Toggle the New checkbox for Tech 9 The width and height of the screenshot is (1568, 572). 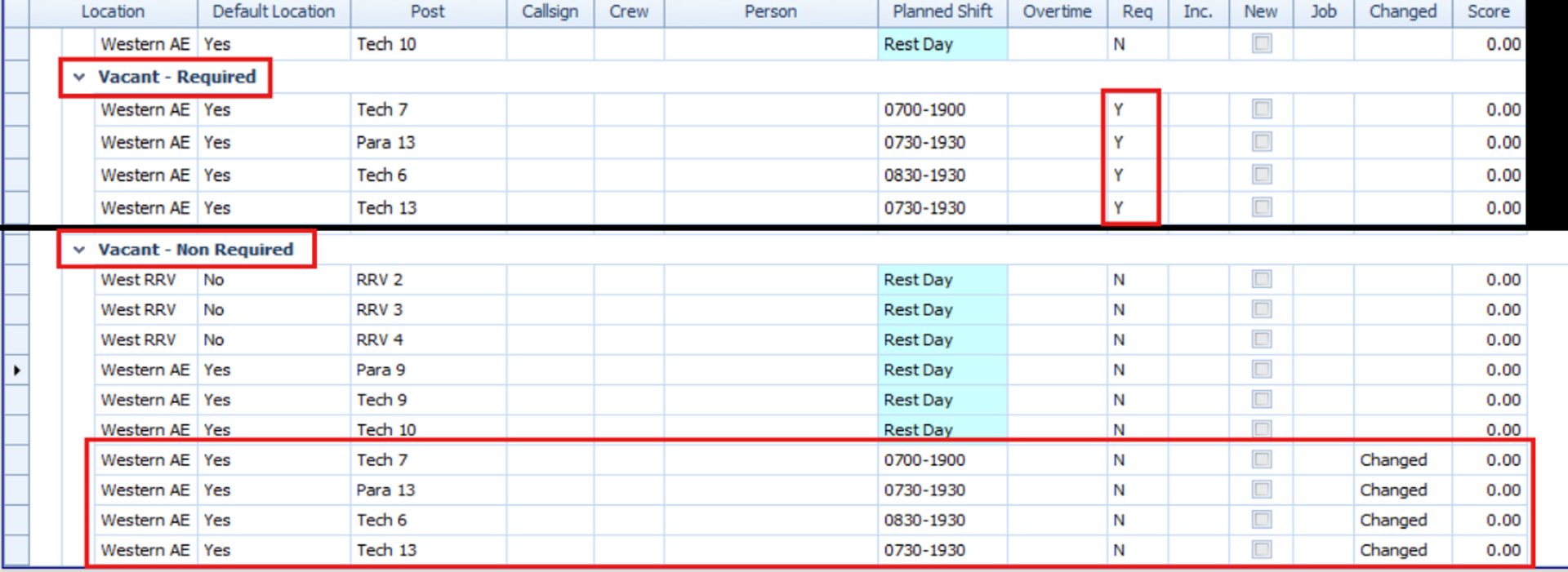pyautogui.click(x=1262, y=400)
